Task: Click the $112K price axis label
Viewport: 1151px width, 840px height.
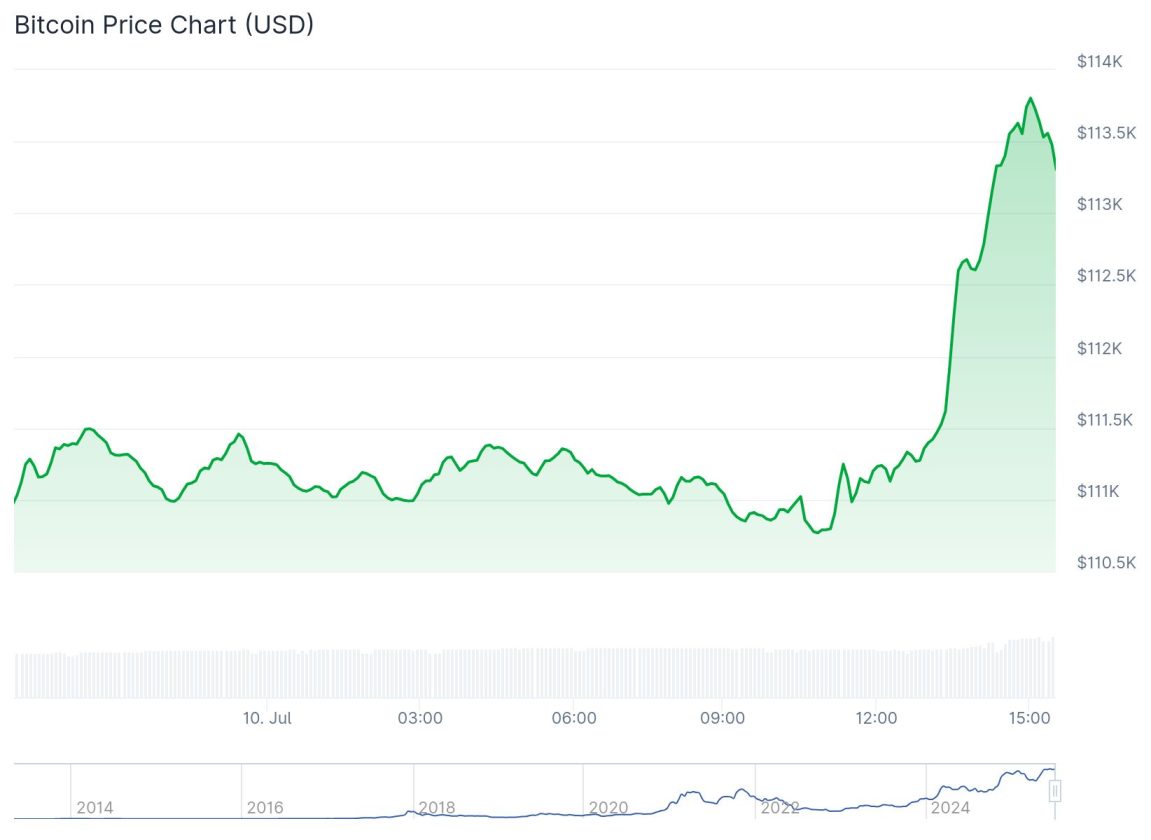Action: 1099,348
